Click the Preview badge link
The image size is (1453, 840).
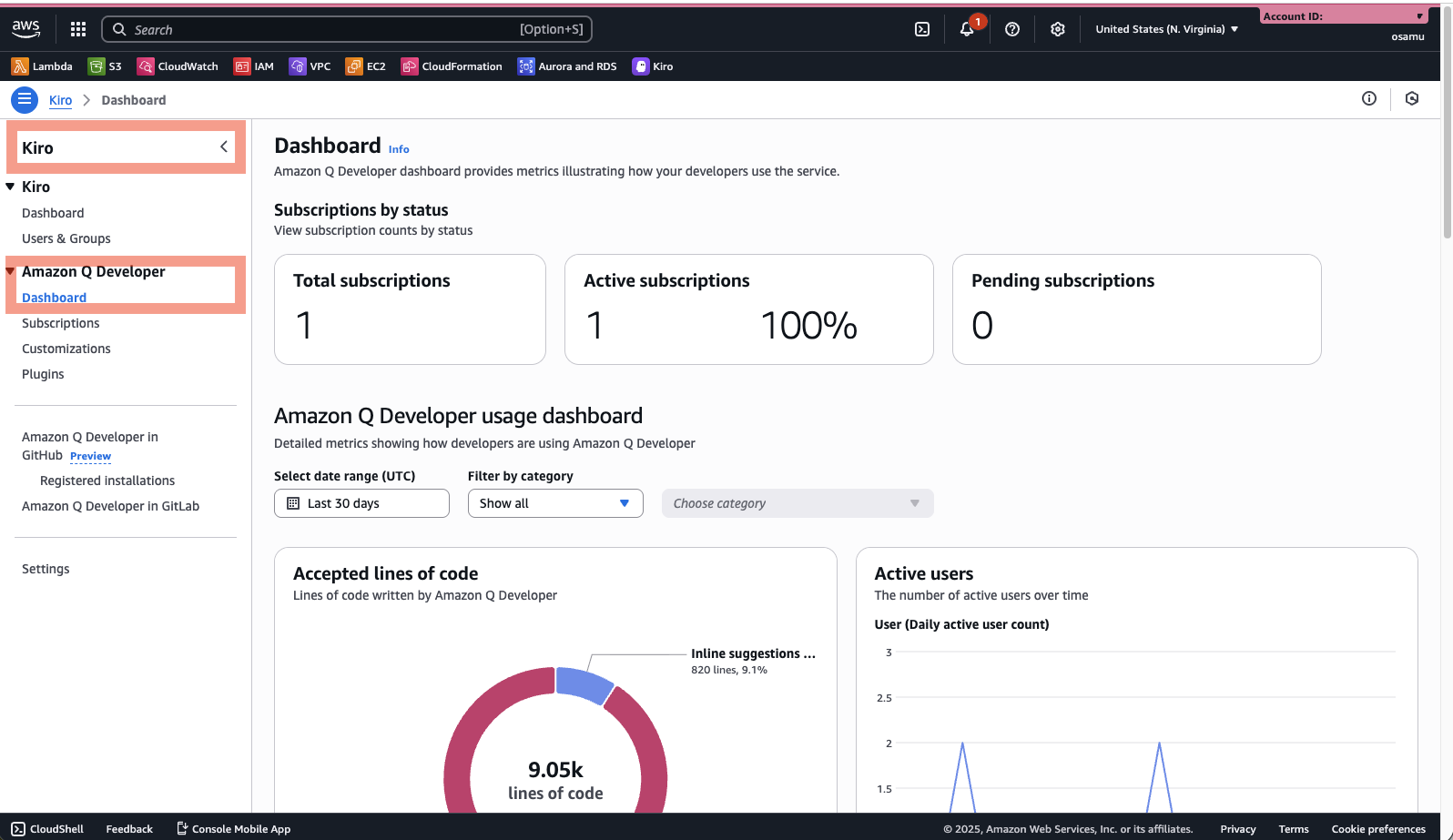(x=91, y=456)
